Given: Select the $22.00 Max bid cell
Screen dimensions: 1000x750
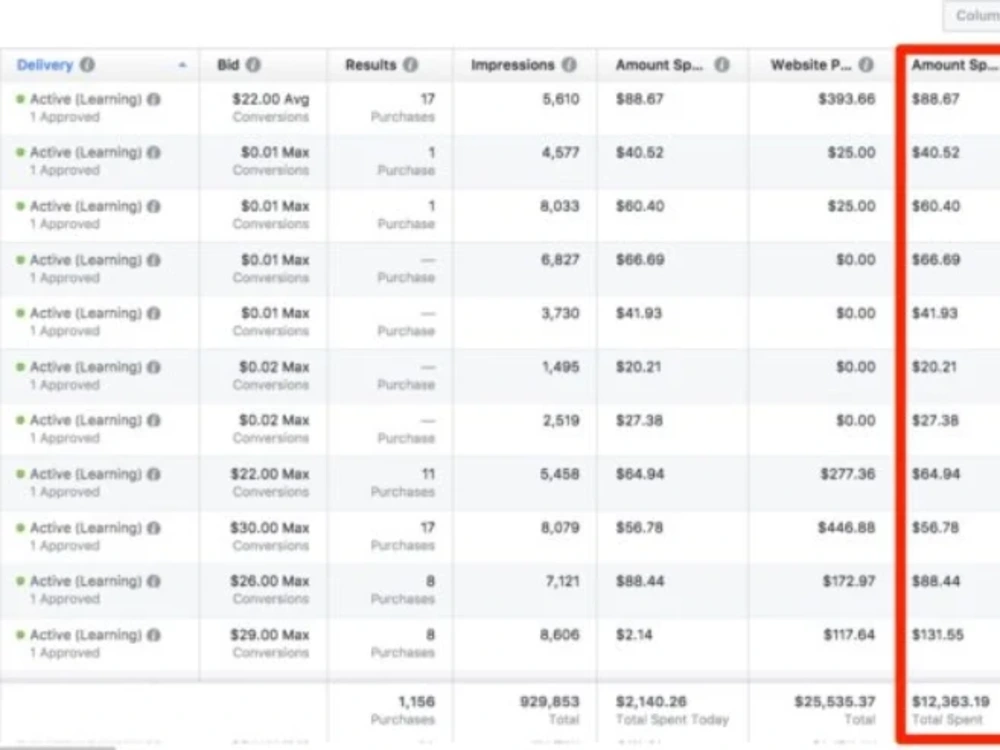Looking at the screenshot, I should [270, 474].
